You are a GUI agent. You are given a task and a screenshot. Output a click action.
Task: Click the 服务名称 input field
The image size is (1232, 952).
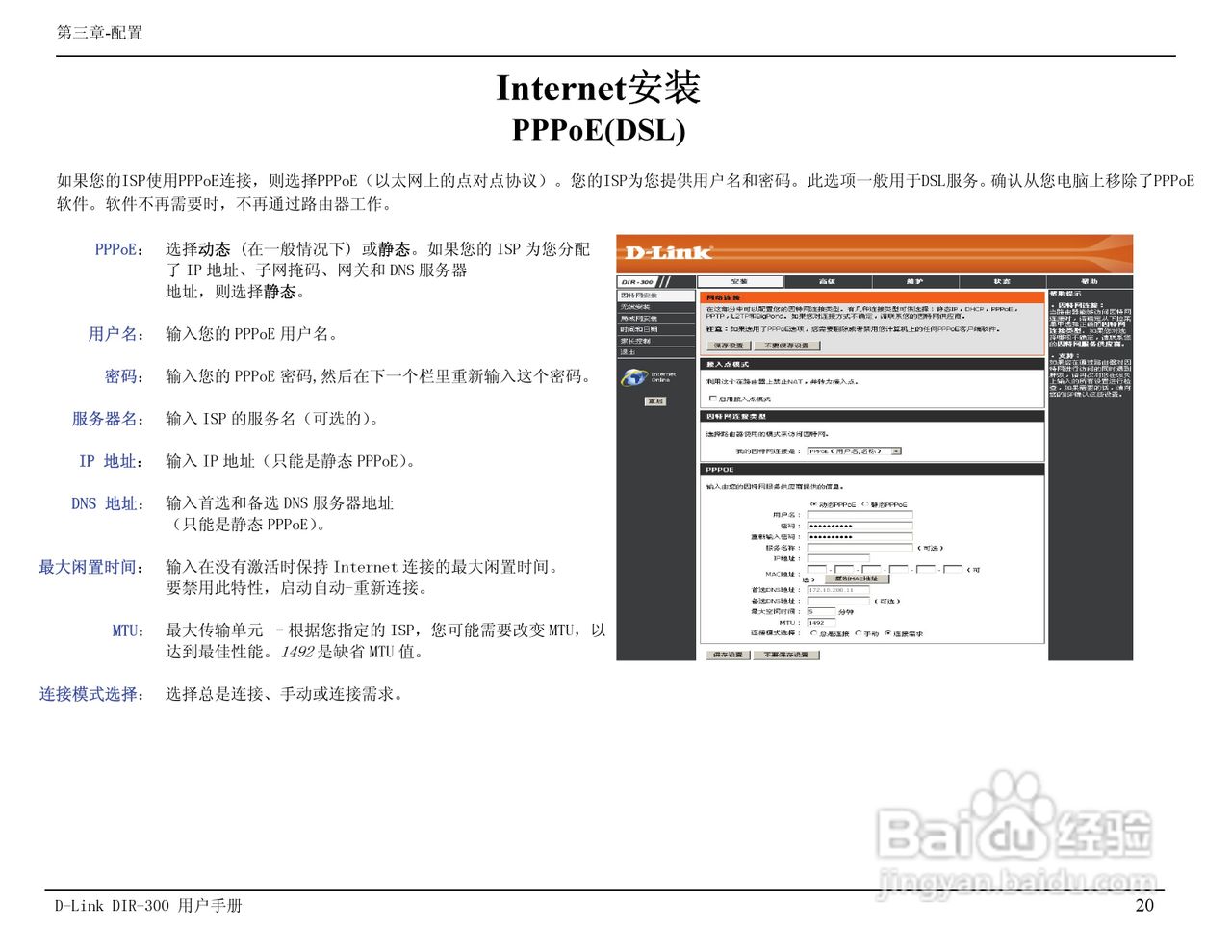(x=860, y=548)
